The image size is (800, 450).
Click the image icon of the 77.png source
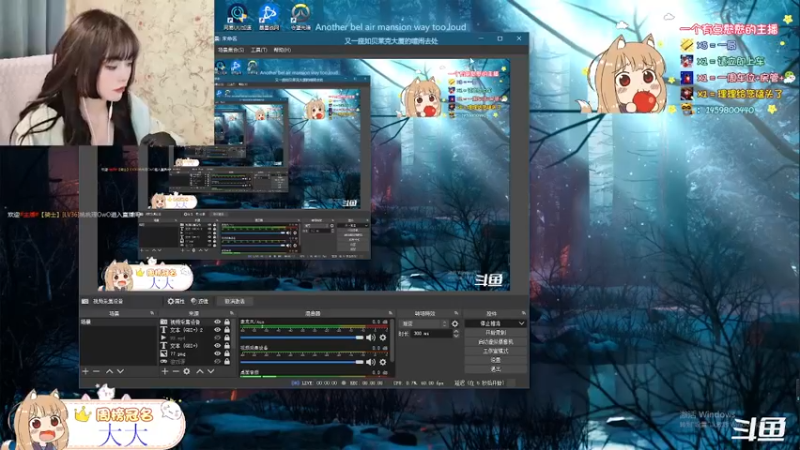[x=164, y=354]
